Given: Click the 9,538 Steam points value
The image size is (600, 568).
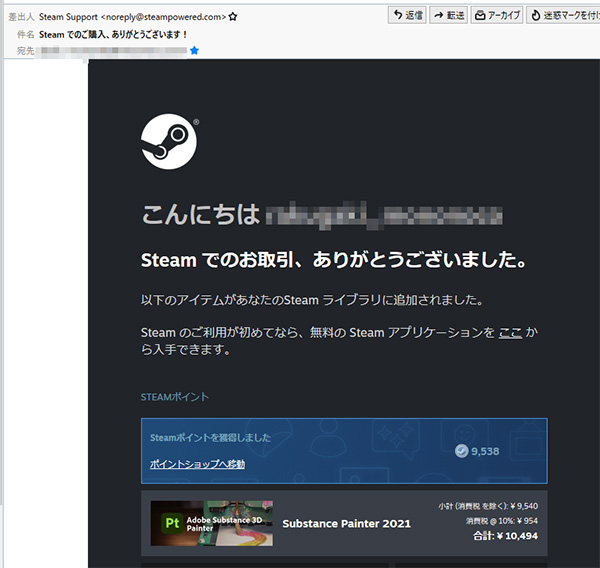Looking at the screenshot, I should 485,451.
